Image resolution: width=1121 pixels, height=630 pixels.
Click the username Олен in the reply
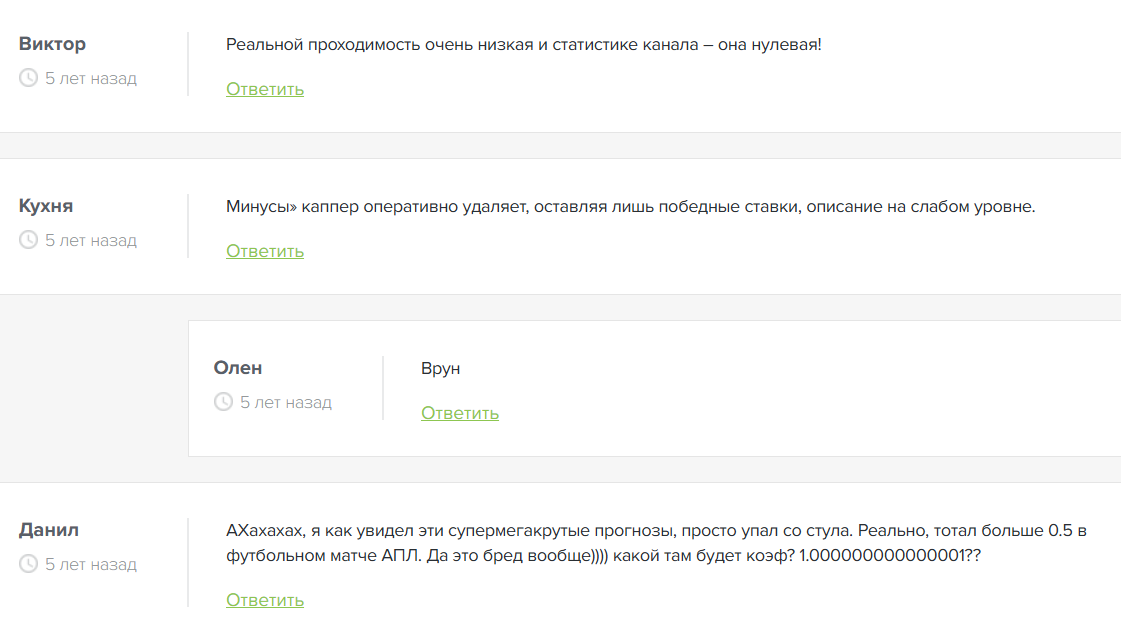238,367
